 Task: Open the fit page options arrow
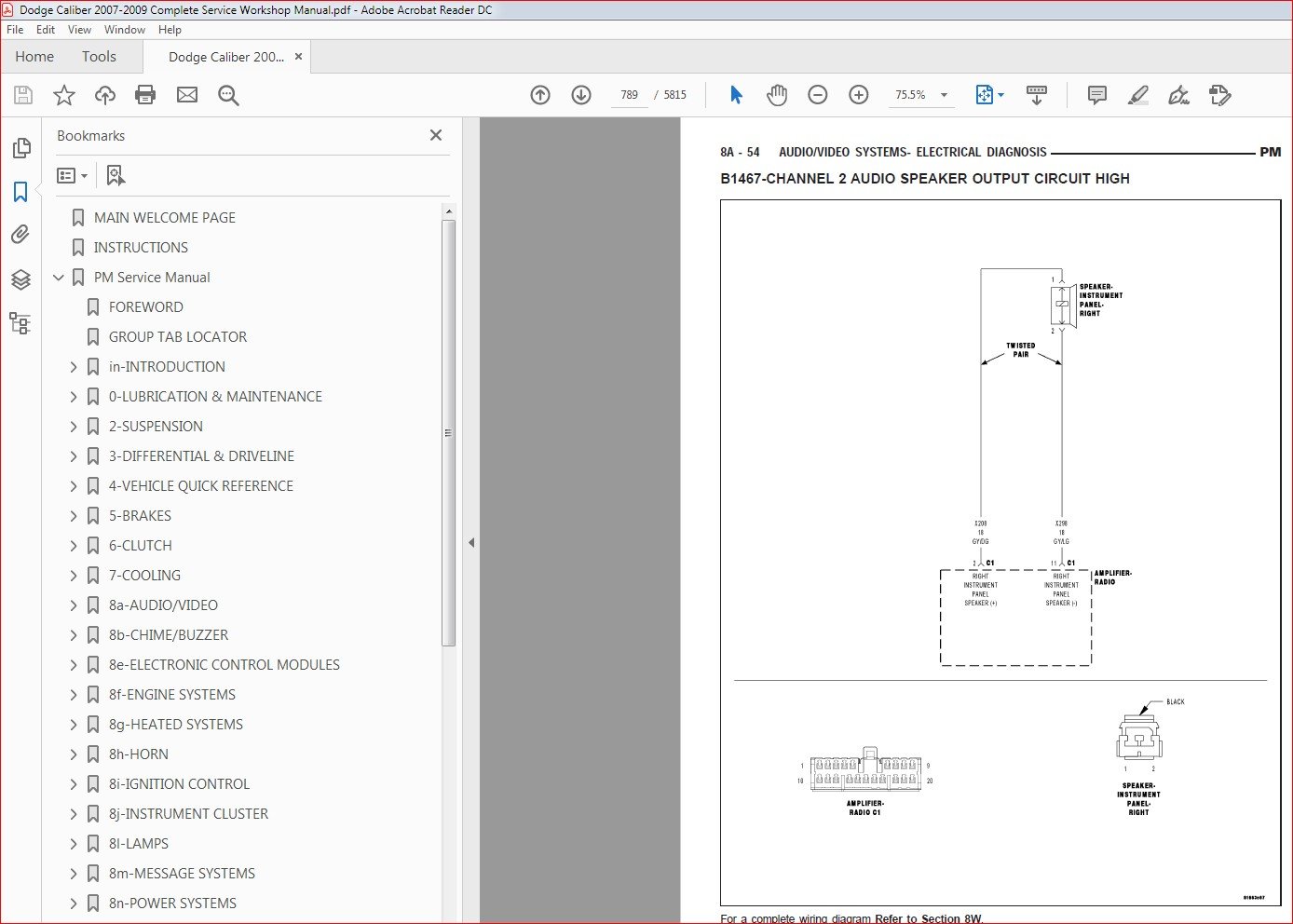pyautogui.click(x=1001, y=95)
